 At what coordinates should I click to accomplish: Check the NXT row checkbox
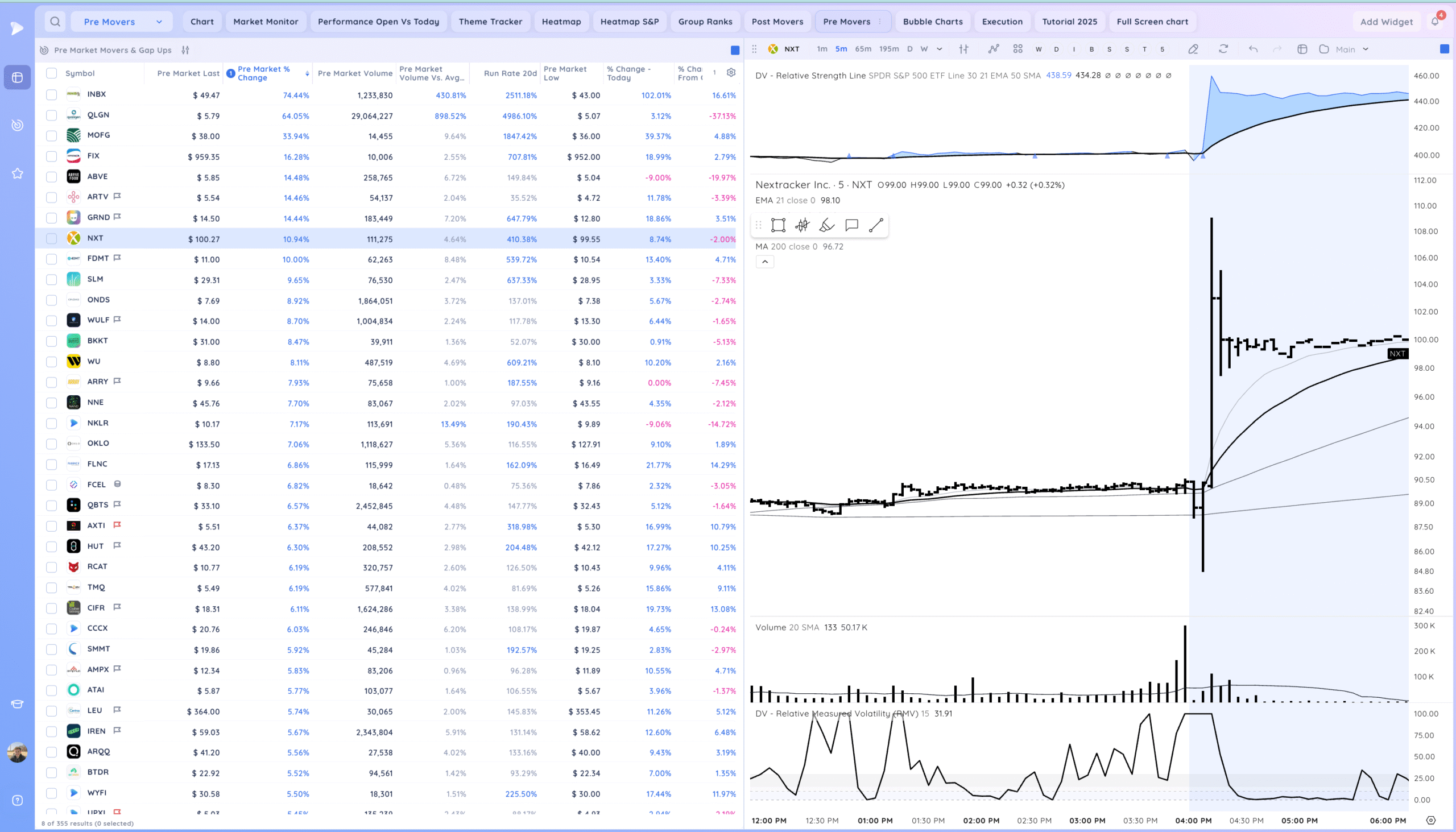click(x=51, y=239)
